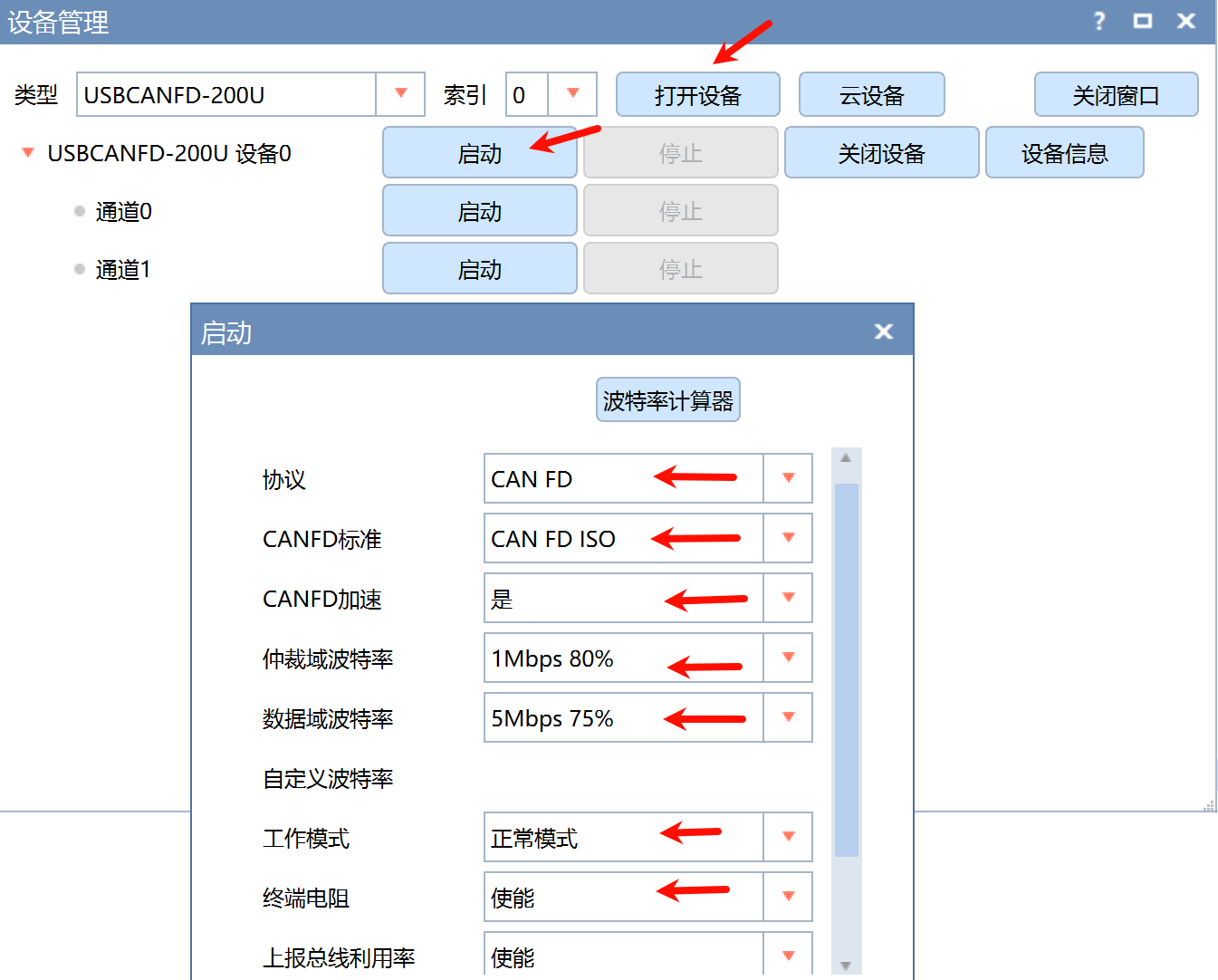The image size is (1218, 980).
Task: Click the 上报总线利用率 label
Action: tap(339, 958)
